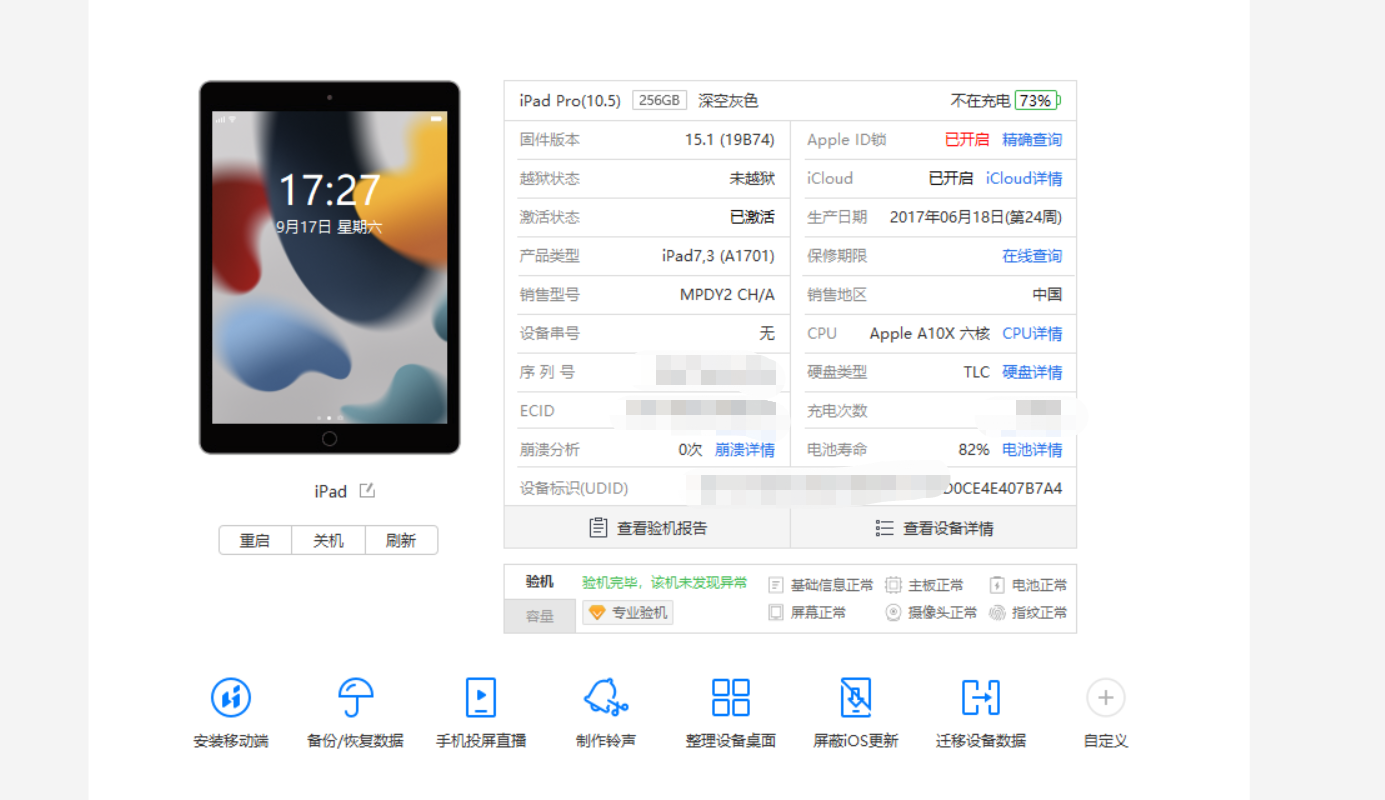Open the iCloud详情 link
Screen dimensions: 1385x800
[1024, 178]
